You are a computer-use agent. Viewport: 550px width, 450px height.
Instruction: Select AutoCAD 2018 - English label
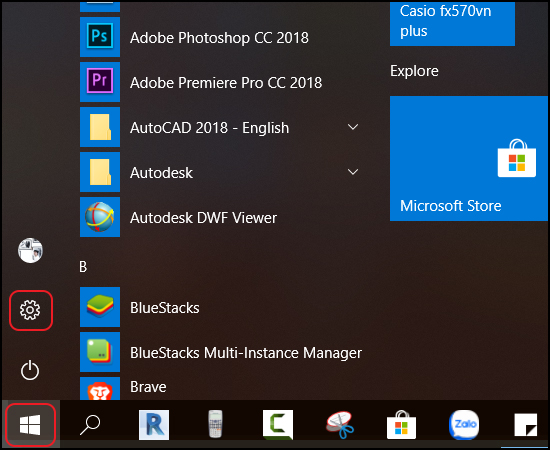(209, 128)
